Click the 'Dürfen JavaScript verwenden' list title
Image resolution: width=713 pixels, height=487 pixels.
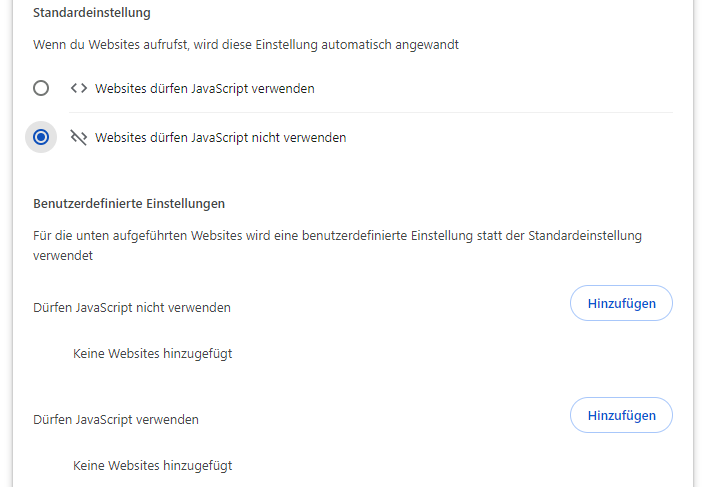(x=116, y=419)
